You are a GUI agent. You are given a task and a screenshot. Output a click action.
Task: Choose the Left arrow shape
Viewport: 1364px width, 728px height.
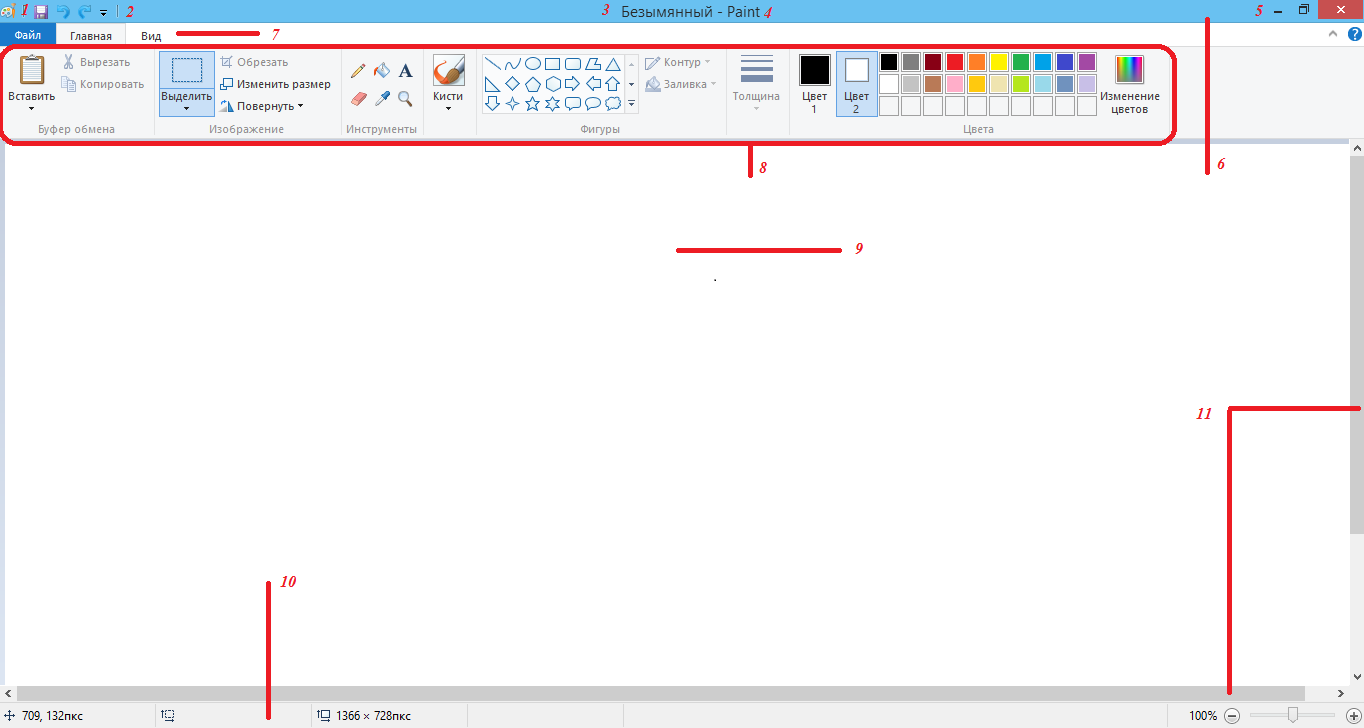(x=593, y=84)
